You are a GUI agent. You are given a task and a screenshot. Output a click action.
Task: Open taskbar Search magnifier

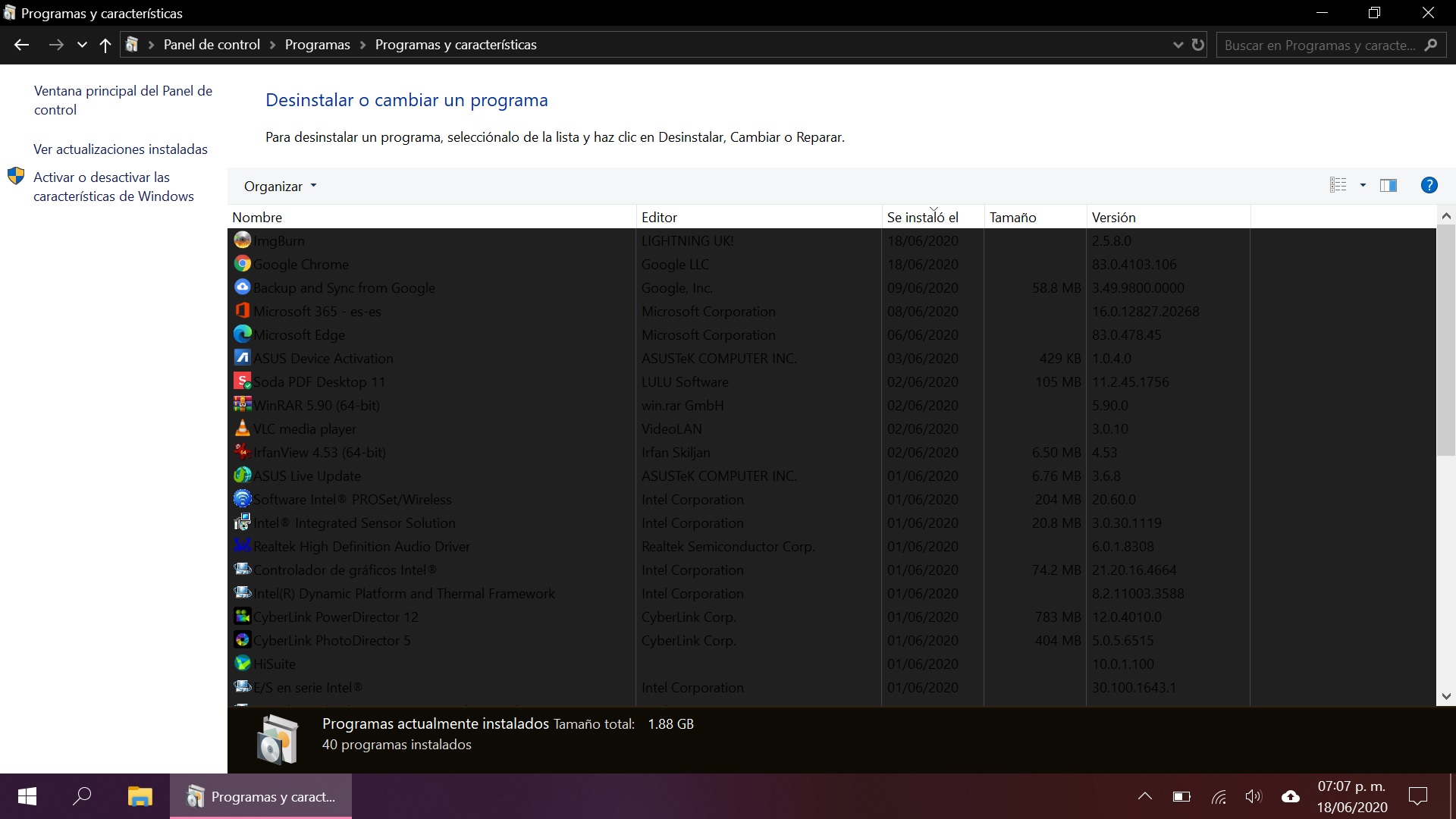click(82, 796)
